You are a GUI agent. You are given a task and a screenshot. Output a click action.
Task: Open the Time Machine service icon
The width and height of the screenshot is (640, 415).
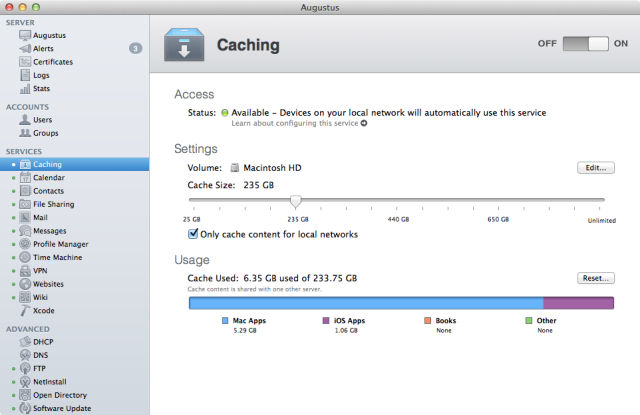(x=25, y=257)
